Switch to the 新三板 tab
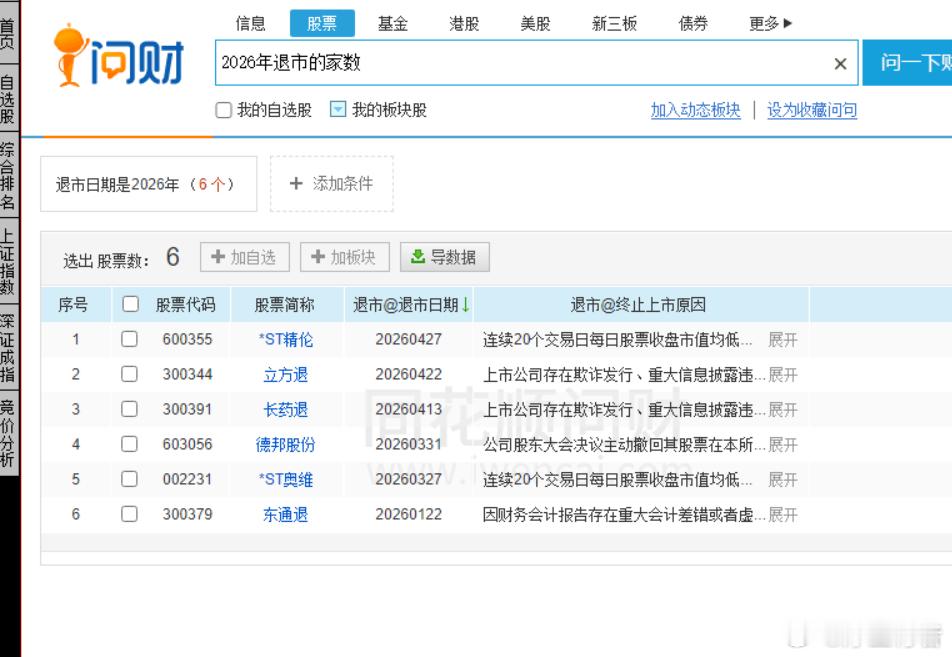The image size is (952, 657). tap(614, 24)
